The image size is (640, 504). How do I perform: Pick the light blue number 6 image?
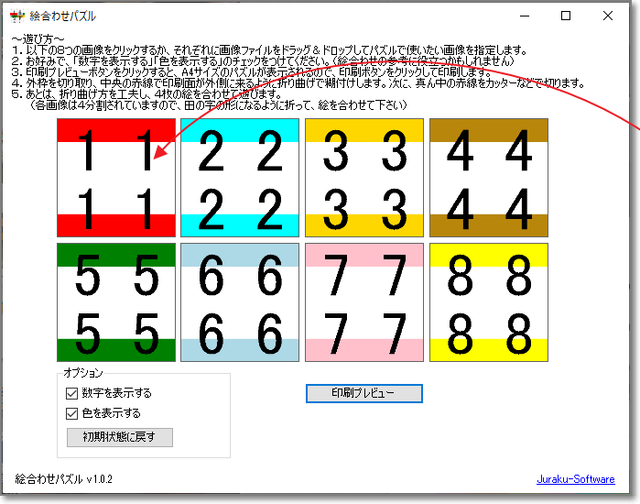pyautogui.click(x=240, y=303)
